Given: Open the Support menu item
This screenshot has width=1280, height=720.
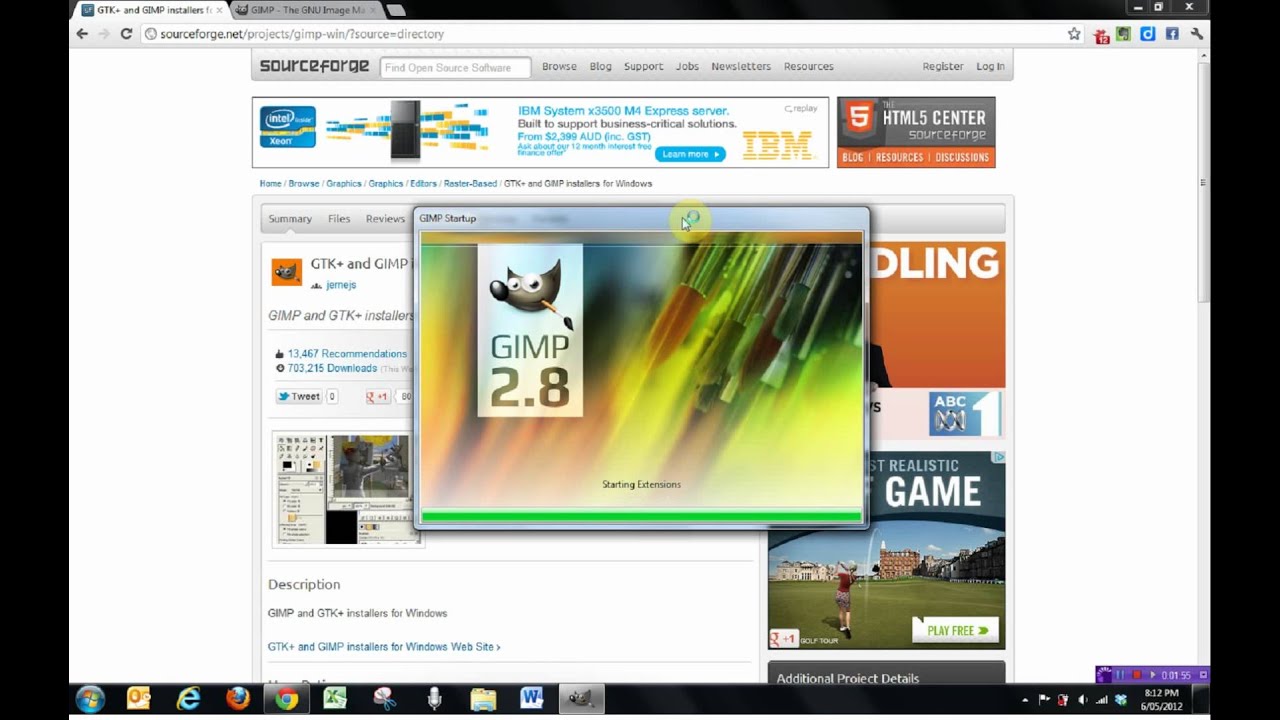Looking at the screenshot, I should (x=643, y=66).
